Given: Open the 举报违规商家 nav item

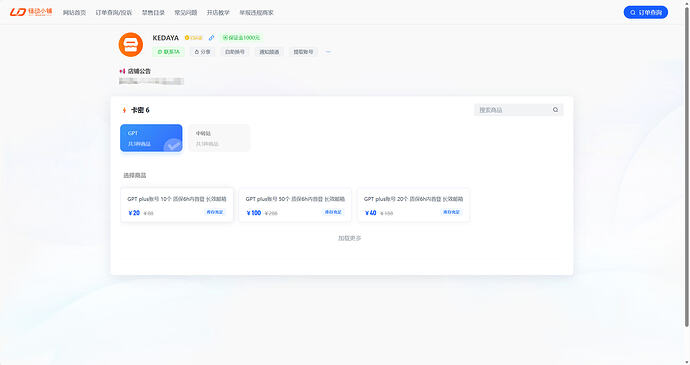Looking at the screenshot, I should point(257,13).
